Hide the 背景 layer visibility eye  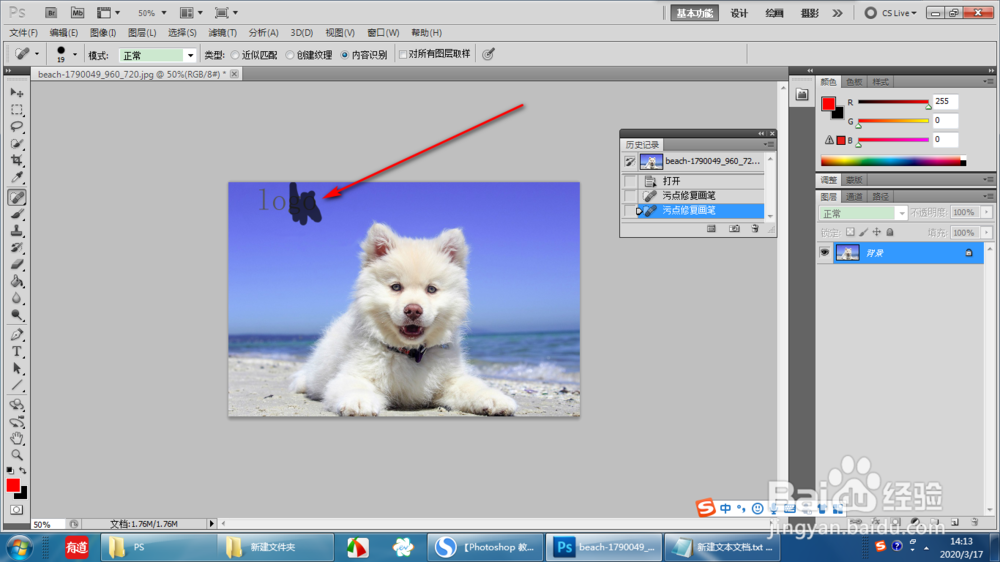[x=825, y=253]
